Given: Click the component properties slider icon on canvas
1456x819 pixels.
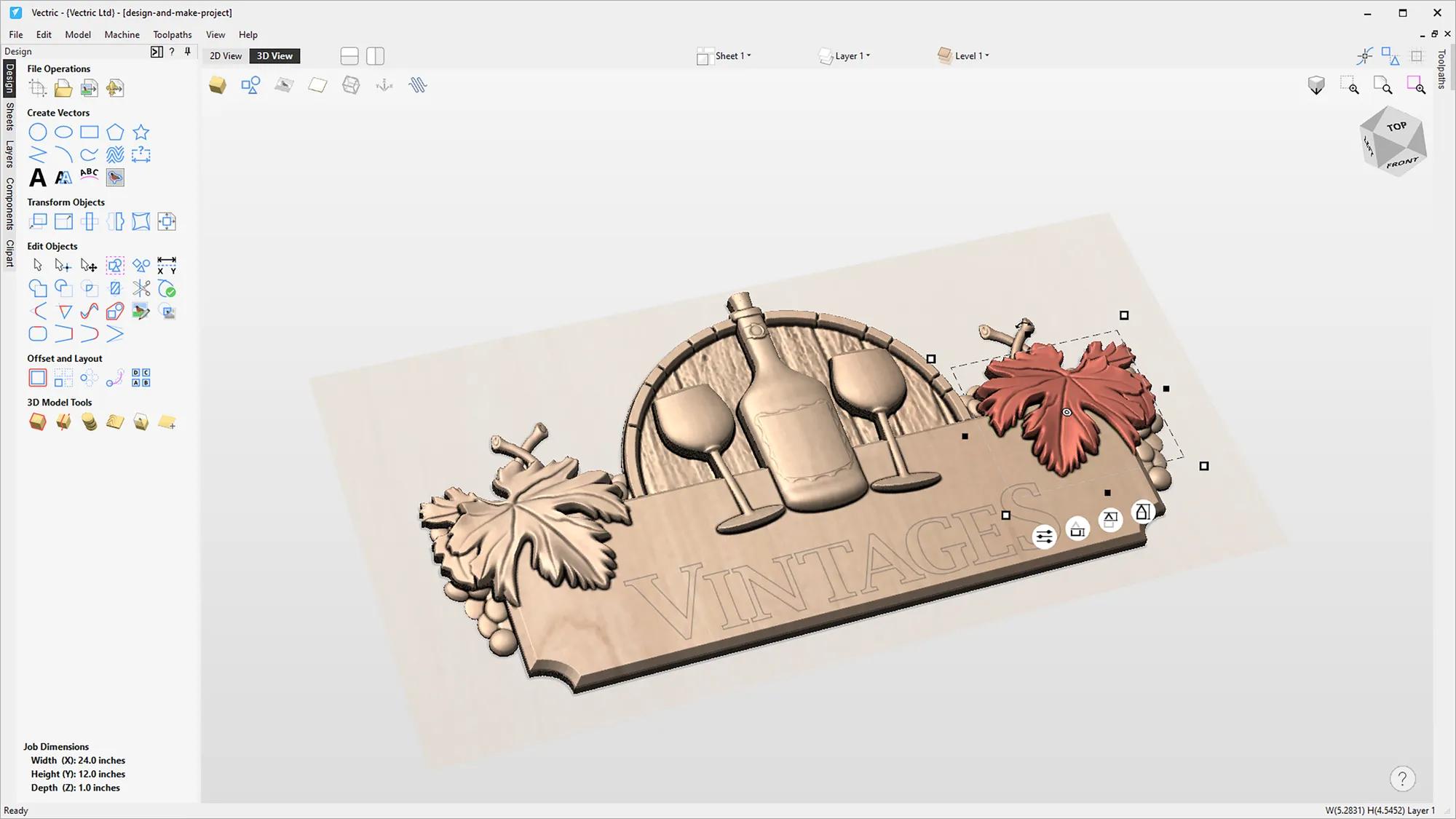Looking at the screenshot, I should pyautogui.click(x=1044, y=536).
